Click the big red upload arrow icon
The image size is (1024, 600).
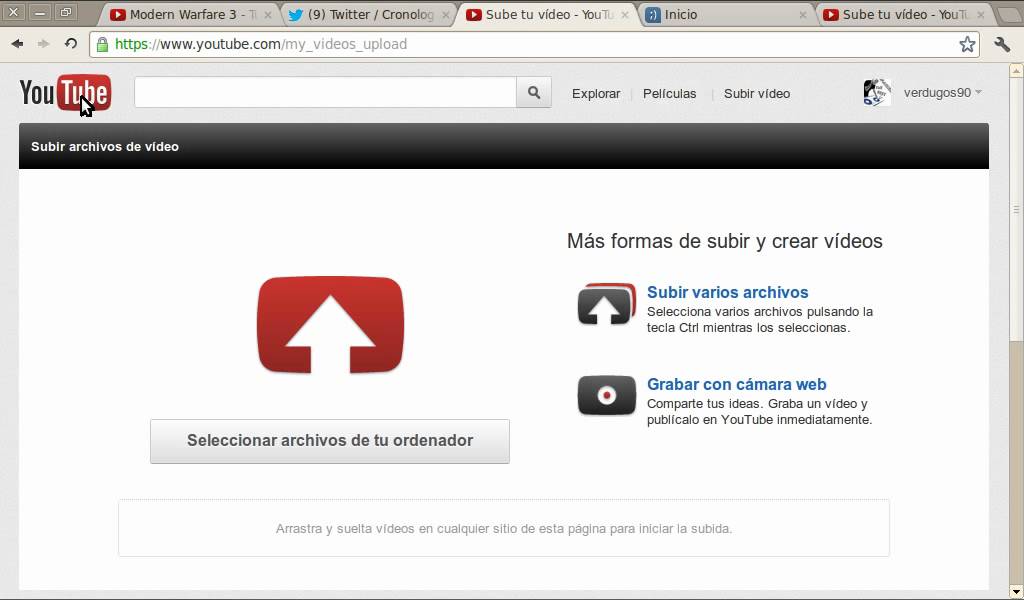pos(330,324)
